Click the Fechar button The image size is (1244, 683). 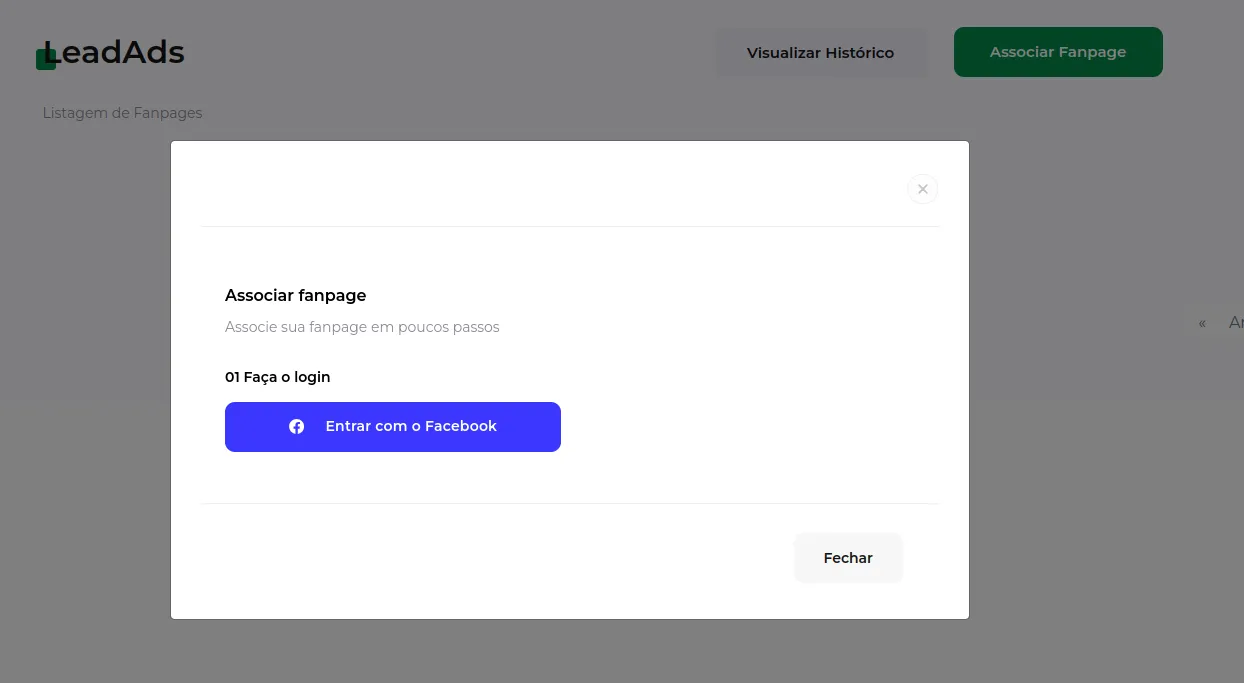tap(848, 558)
